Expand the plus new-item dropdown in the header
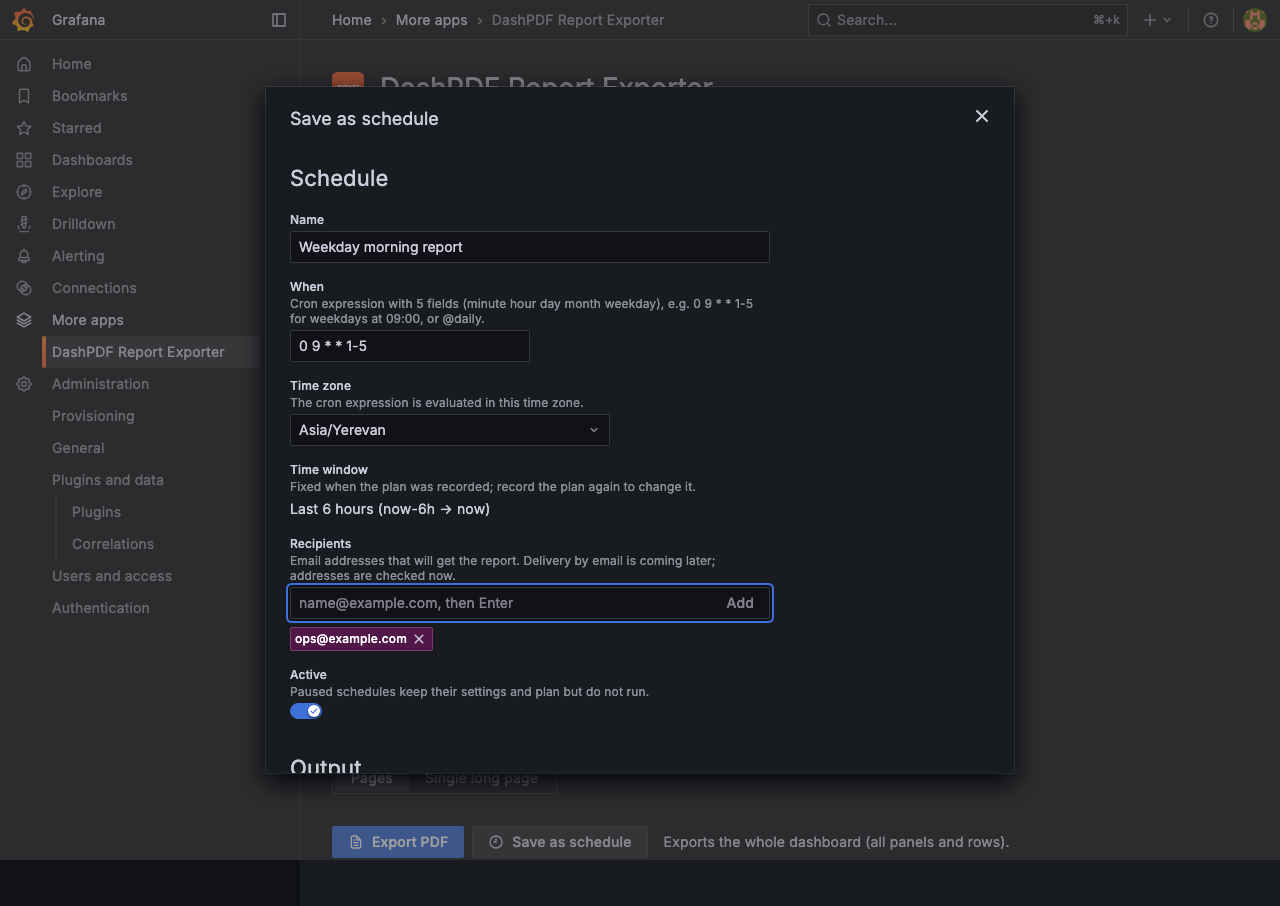1280x906 pixels. coord(1157,20)
